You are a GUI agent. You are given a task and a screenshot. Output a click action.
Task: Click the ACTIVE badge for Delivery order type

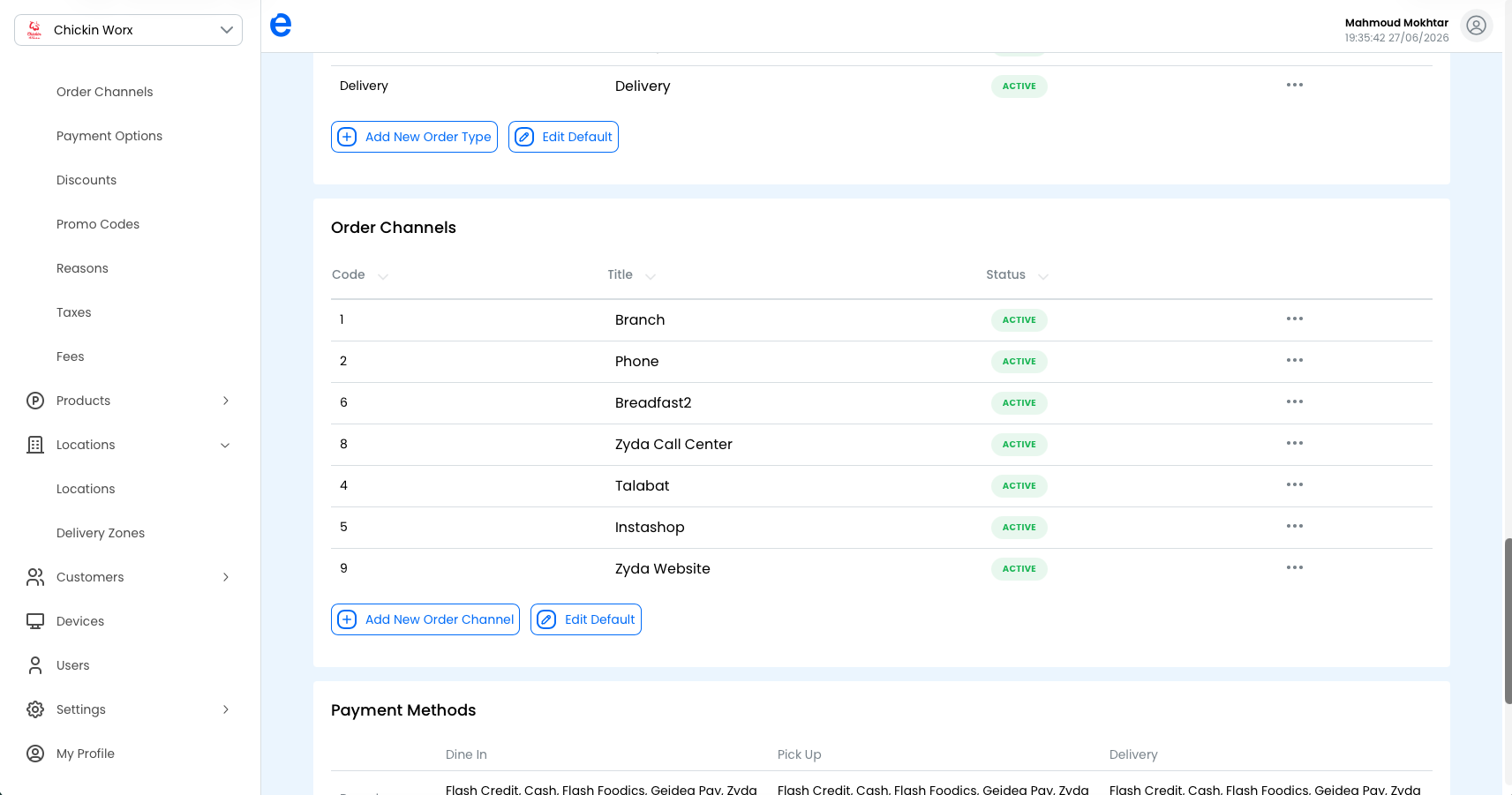point(1019,86)
